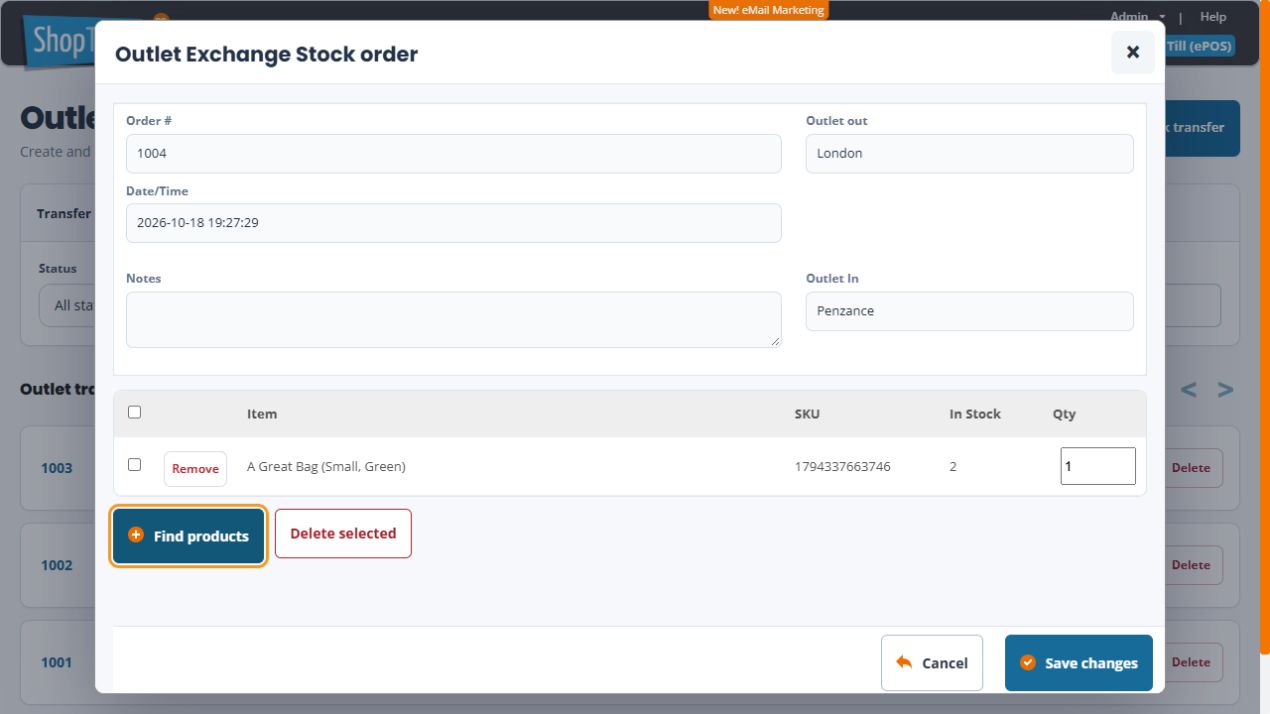Click the In Stock column header
Image resolution: width=1270 pixels, height=714 pixels.
coord(975,414)
